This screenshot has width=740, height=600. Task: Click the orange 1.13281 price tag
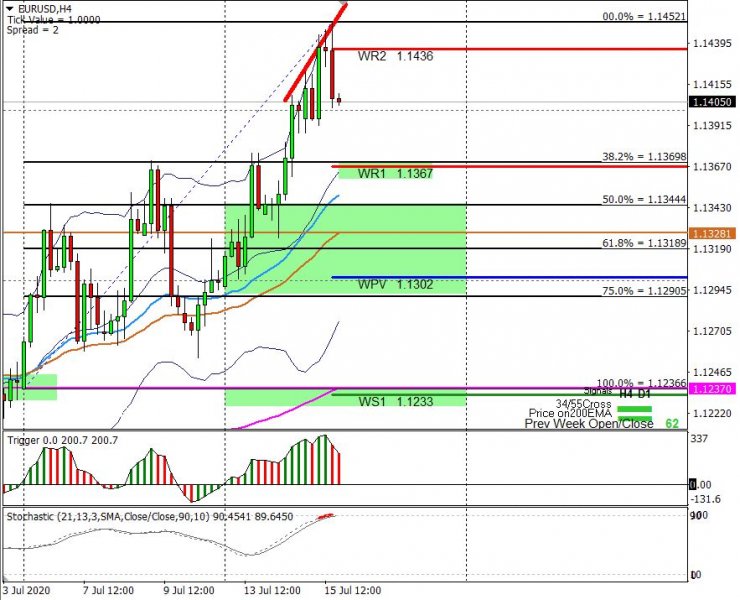[x=711, y=233]
